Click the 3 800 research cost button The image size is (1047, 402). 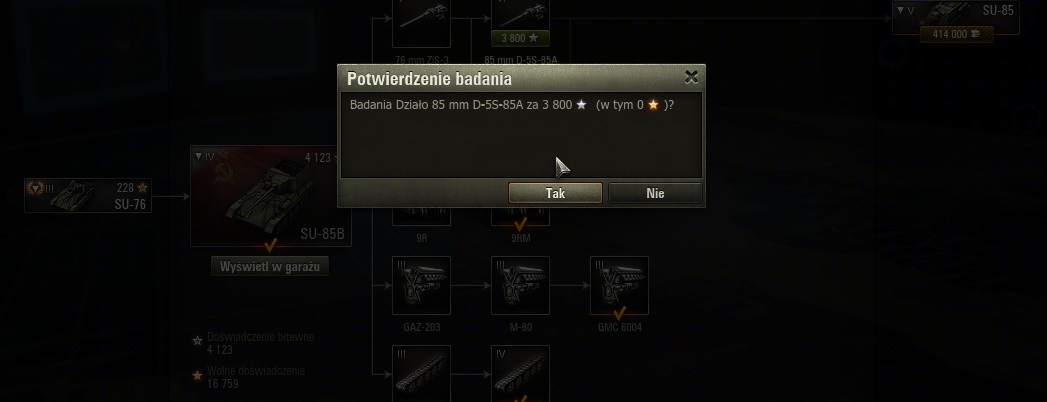click(x=520, y=38)
